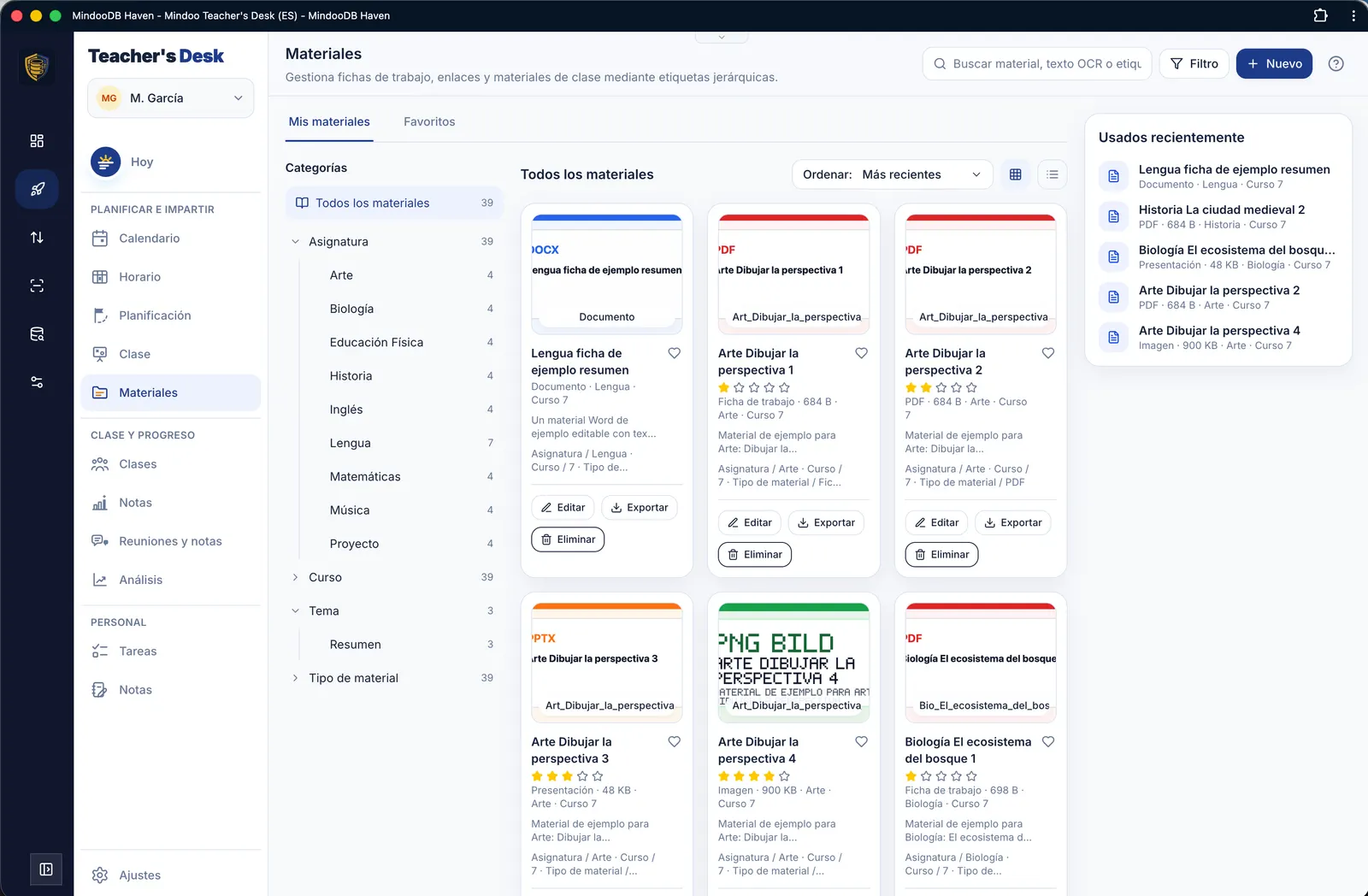
Task: Toggle the heart on Arte Dibujar la perspectiva 2 card
Action: click(x=1048, y=353)
